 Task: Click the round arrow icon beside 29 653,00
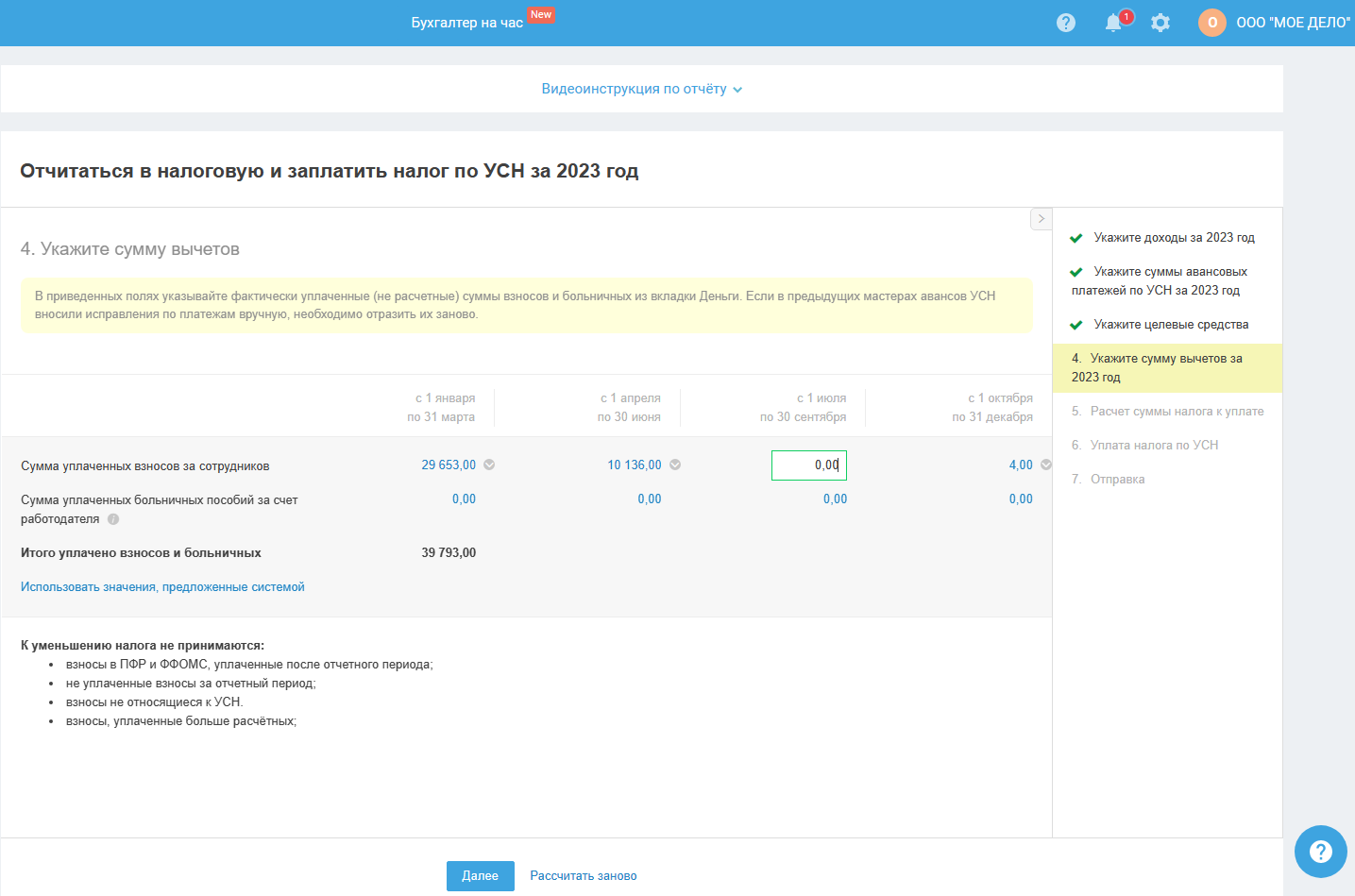point(489,465)
